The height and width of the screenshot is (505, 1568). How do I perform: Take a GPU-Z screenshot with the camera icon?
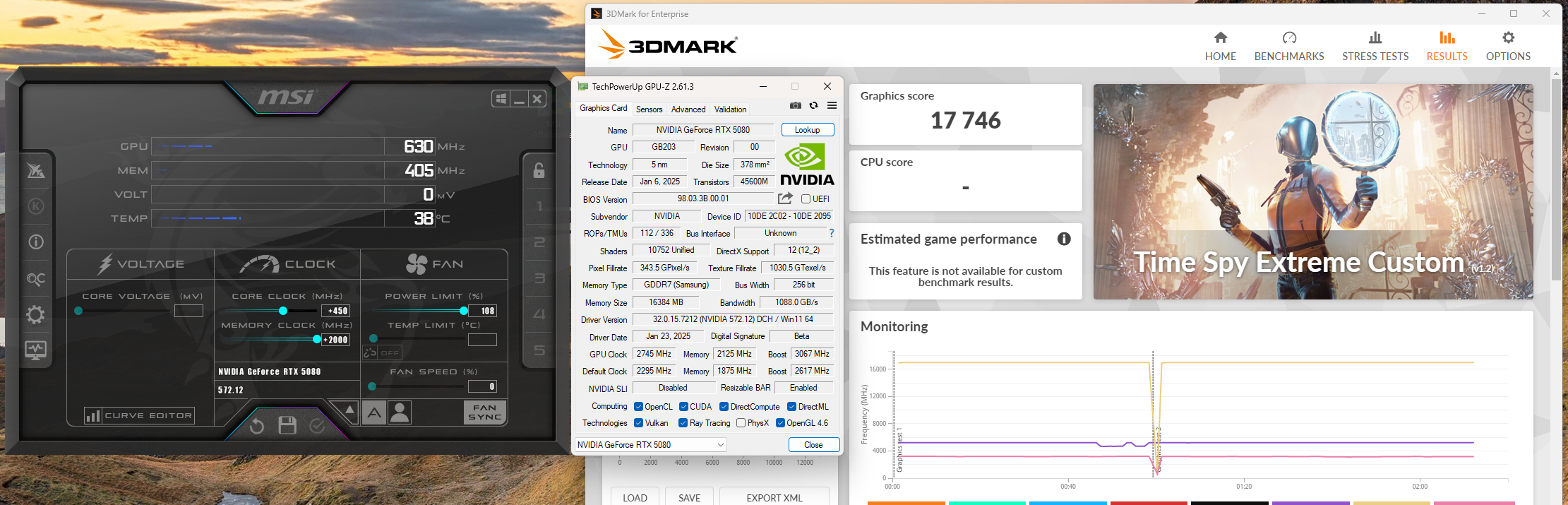pos(796,105)
